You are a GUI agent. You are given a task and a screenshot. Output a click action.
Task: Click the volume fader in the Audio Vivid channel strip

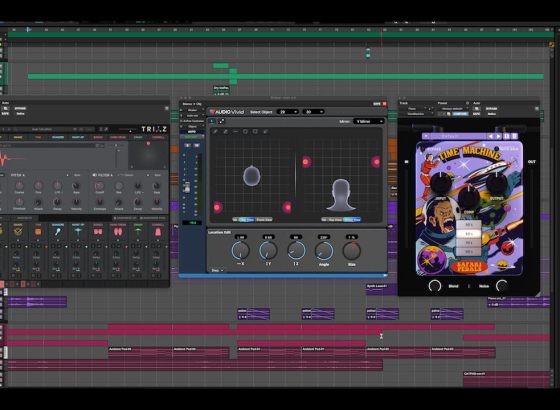click(x=186, y=187)
